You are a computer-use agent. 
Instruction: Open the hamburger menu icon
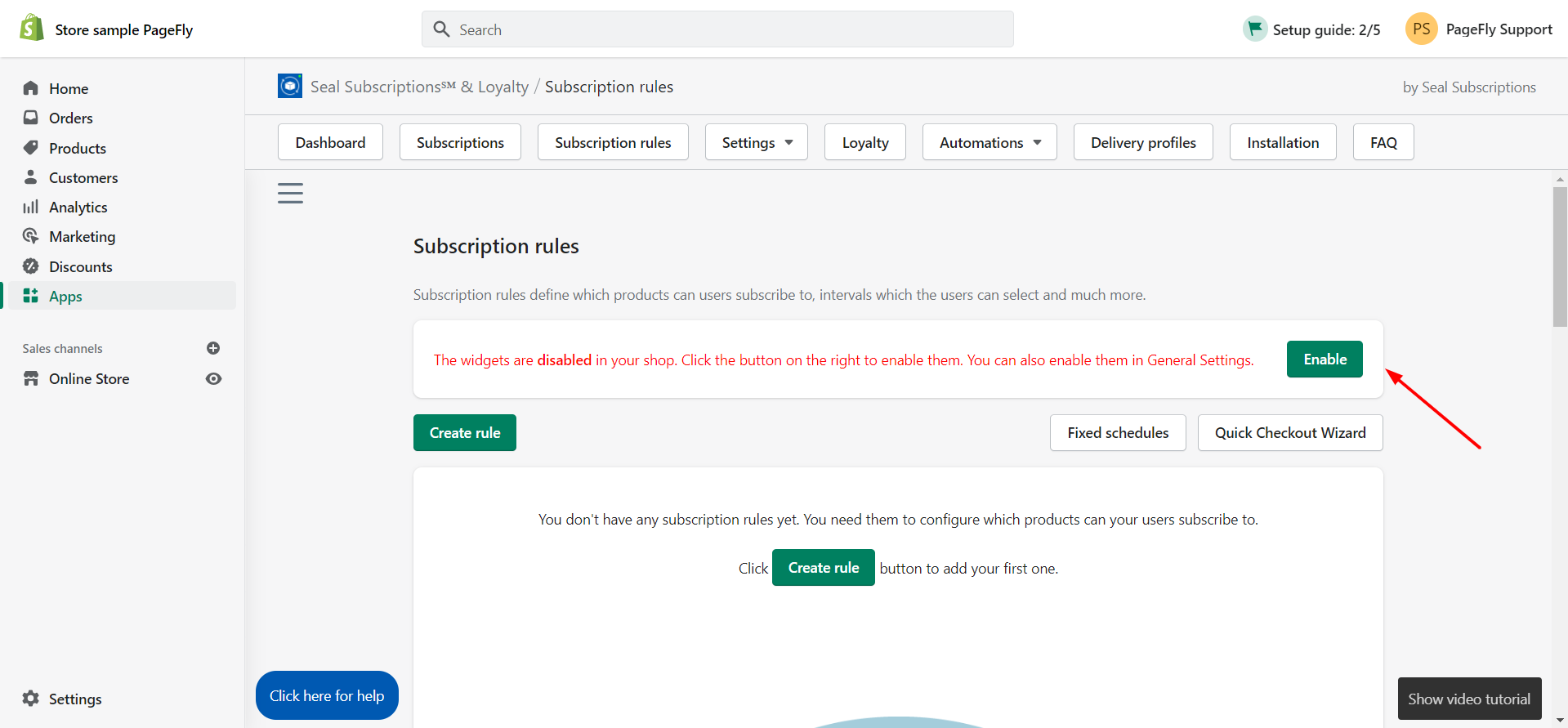290,193
